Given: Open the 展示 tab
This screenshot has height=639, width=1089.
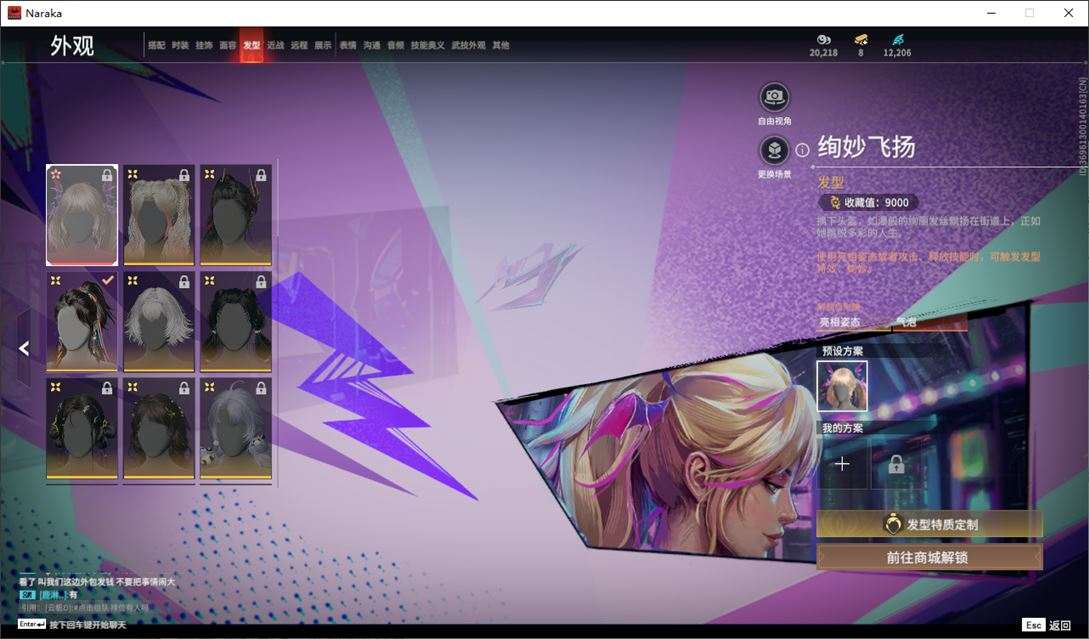Looking at the screenshot, I should pyautogui.click(x=323, y=45).
